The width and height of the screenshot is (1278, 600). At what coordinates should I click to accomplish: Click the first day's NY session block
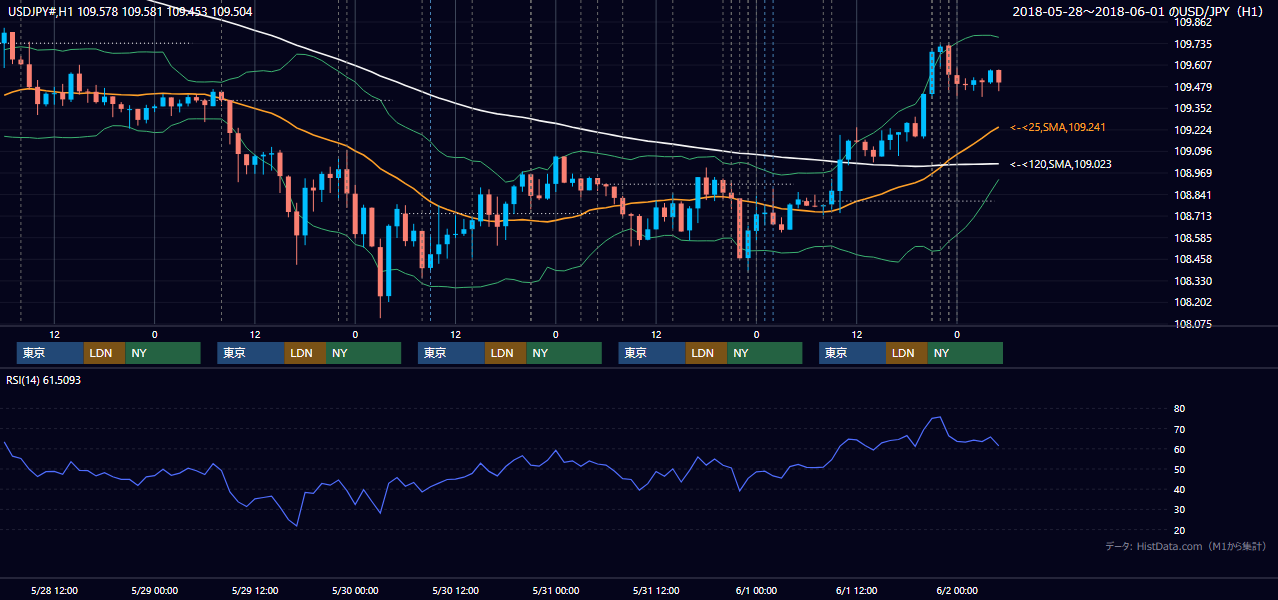point(163,353)
